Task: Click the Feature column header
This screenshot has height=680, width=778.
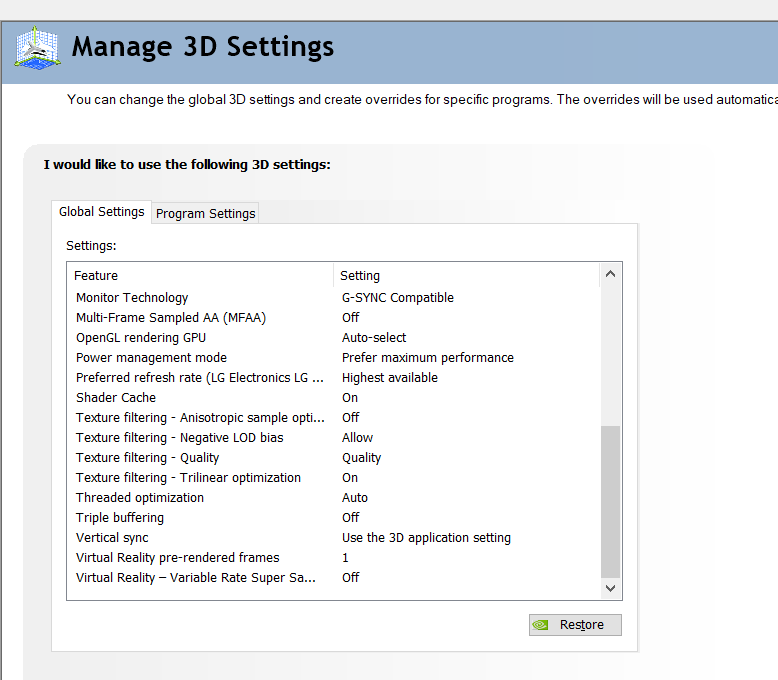Action: coord(96,275)
